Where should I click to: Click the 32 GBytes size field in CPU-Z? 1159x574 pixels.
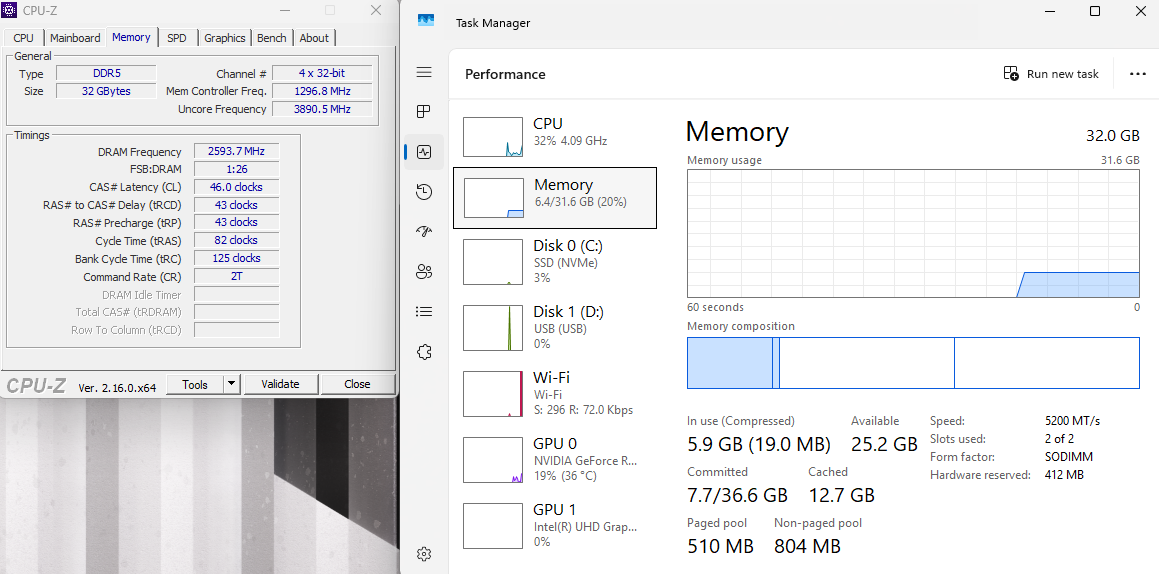coord(106,91)
